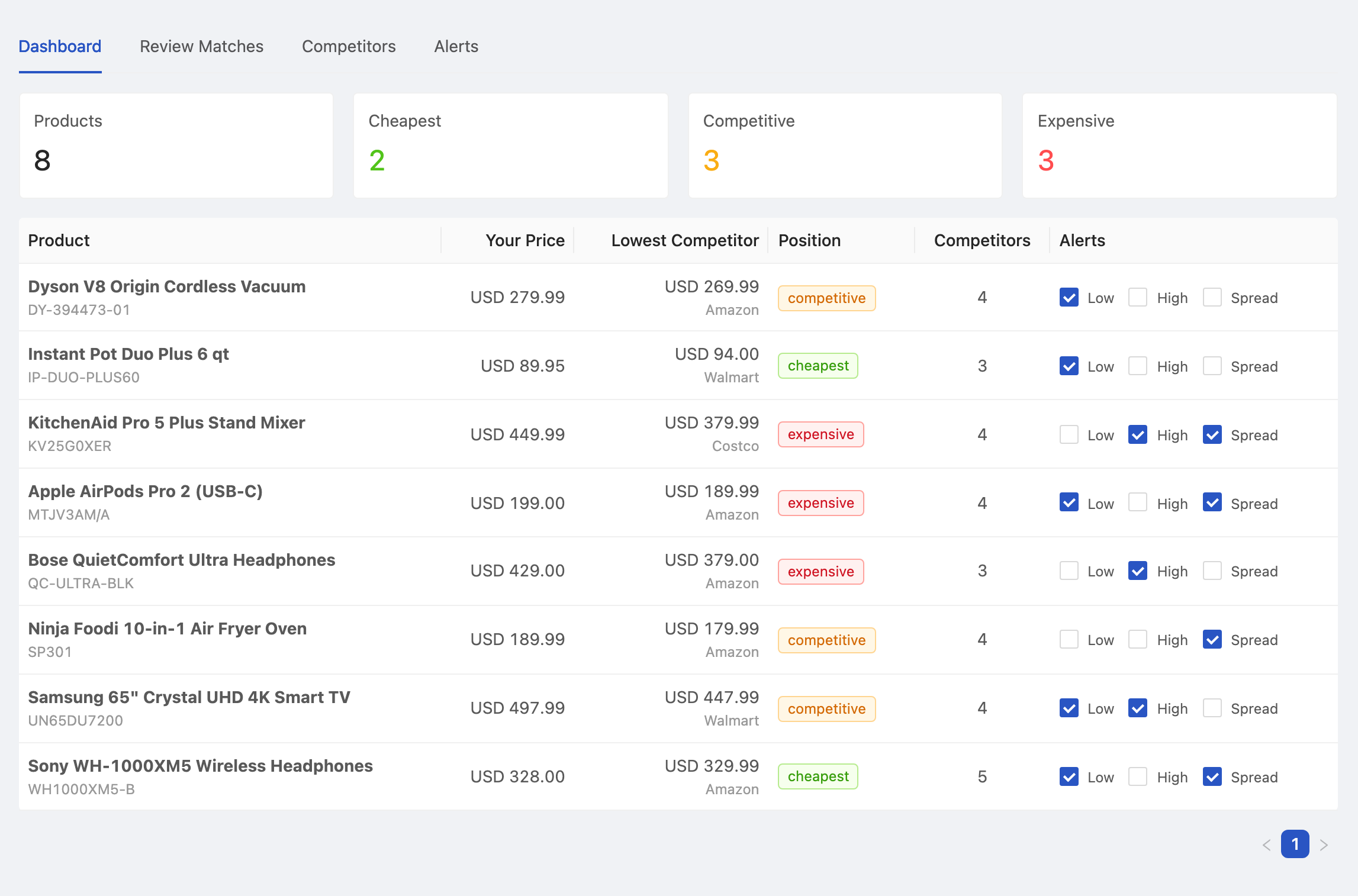Click Your Price USD 497.99
Viewport: 1358px width, 896px height.
[x=517, y=708]
